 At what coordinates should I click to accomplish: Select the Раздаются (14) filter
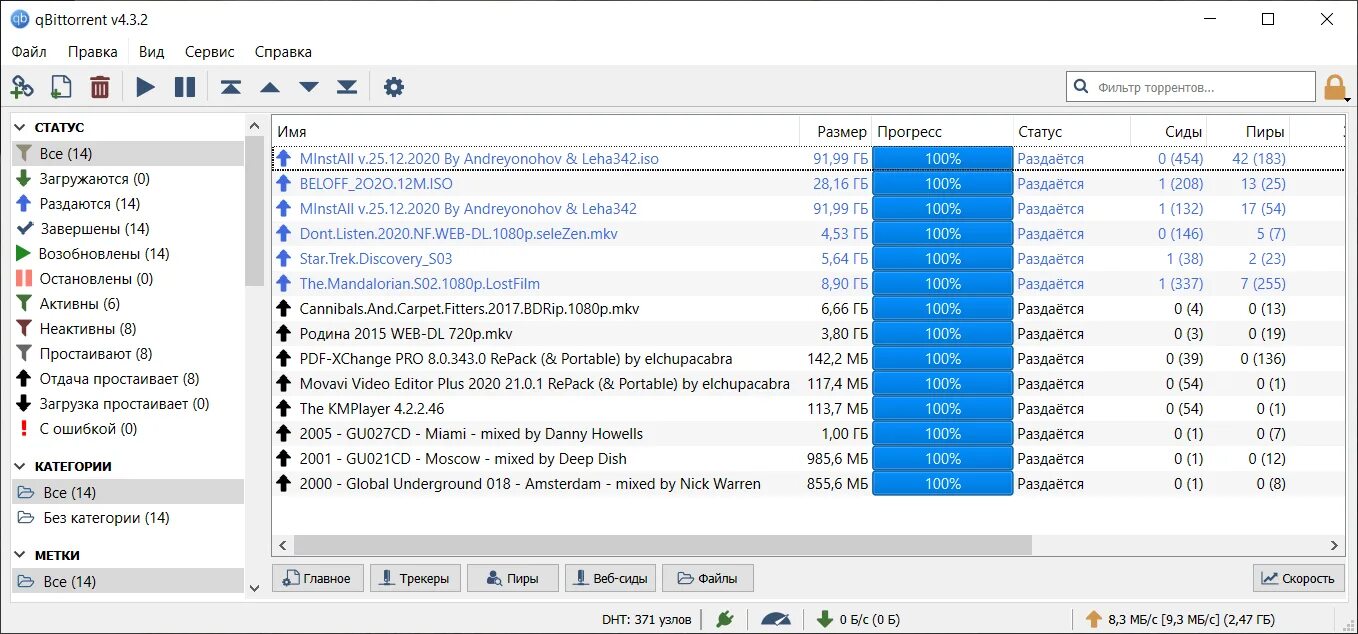click(x=127, y=204)
